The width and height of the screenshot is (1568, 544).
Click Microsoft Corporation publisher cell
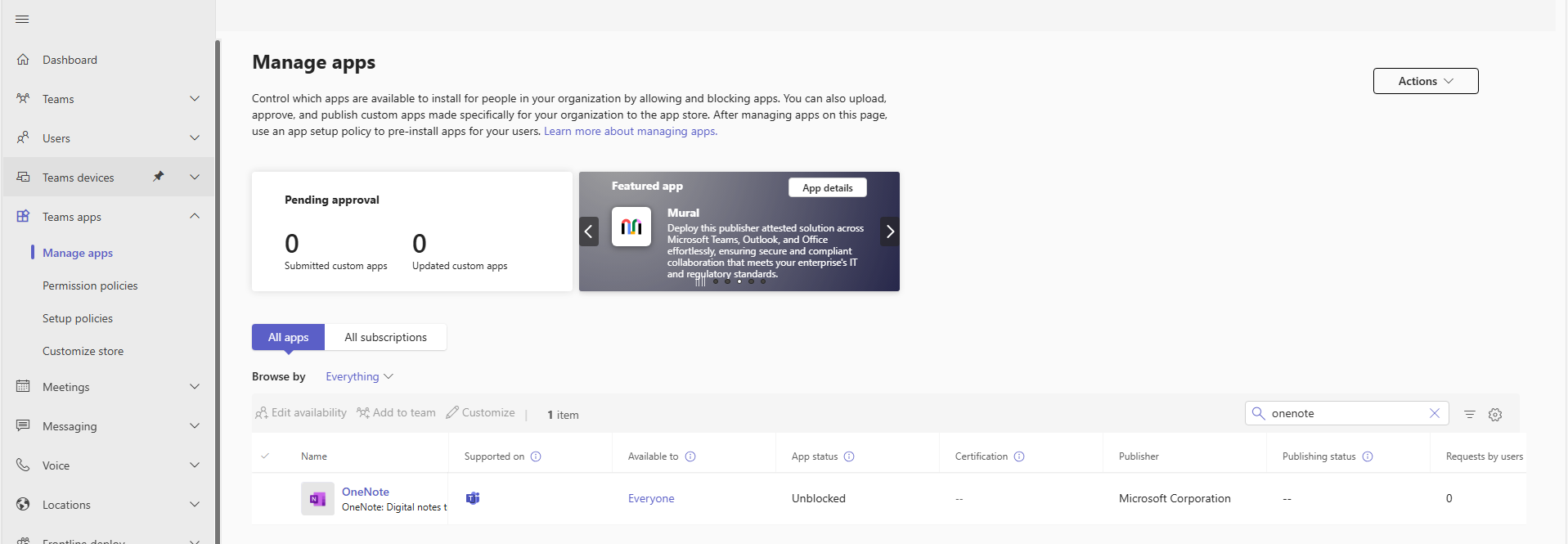(1175, 498)
